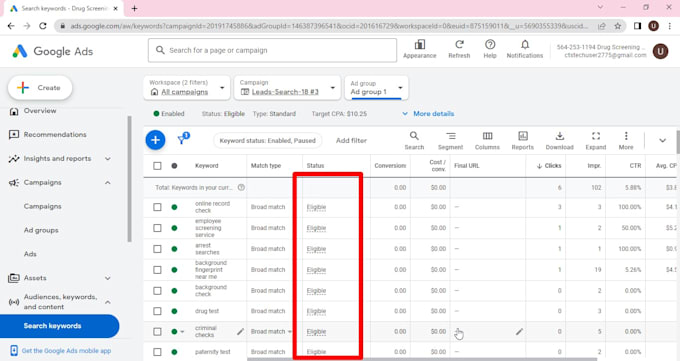Click the Refresh icon
The height and width of the screenshot is (361, 680).
[x=459, y=44]
